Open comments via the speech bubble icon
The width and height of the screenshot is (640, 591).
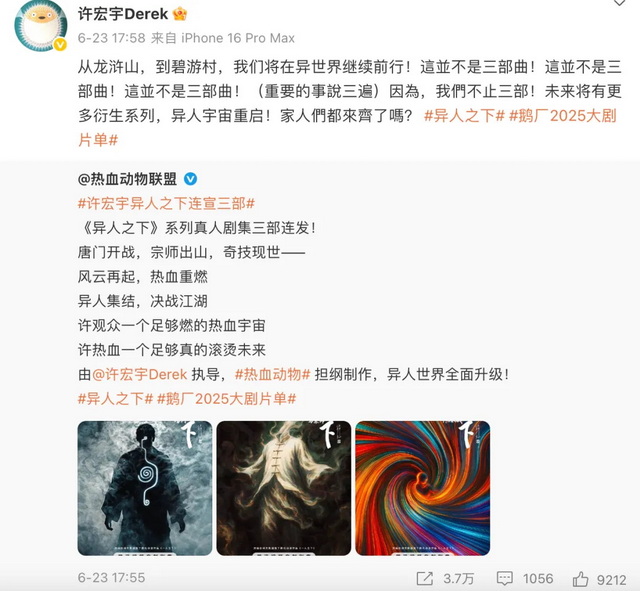pyautogui.click(x=504, y=578)
